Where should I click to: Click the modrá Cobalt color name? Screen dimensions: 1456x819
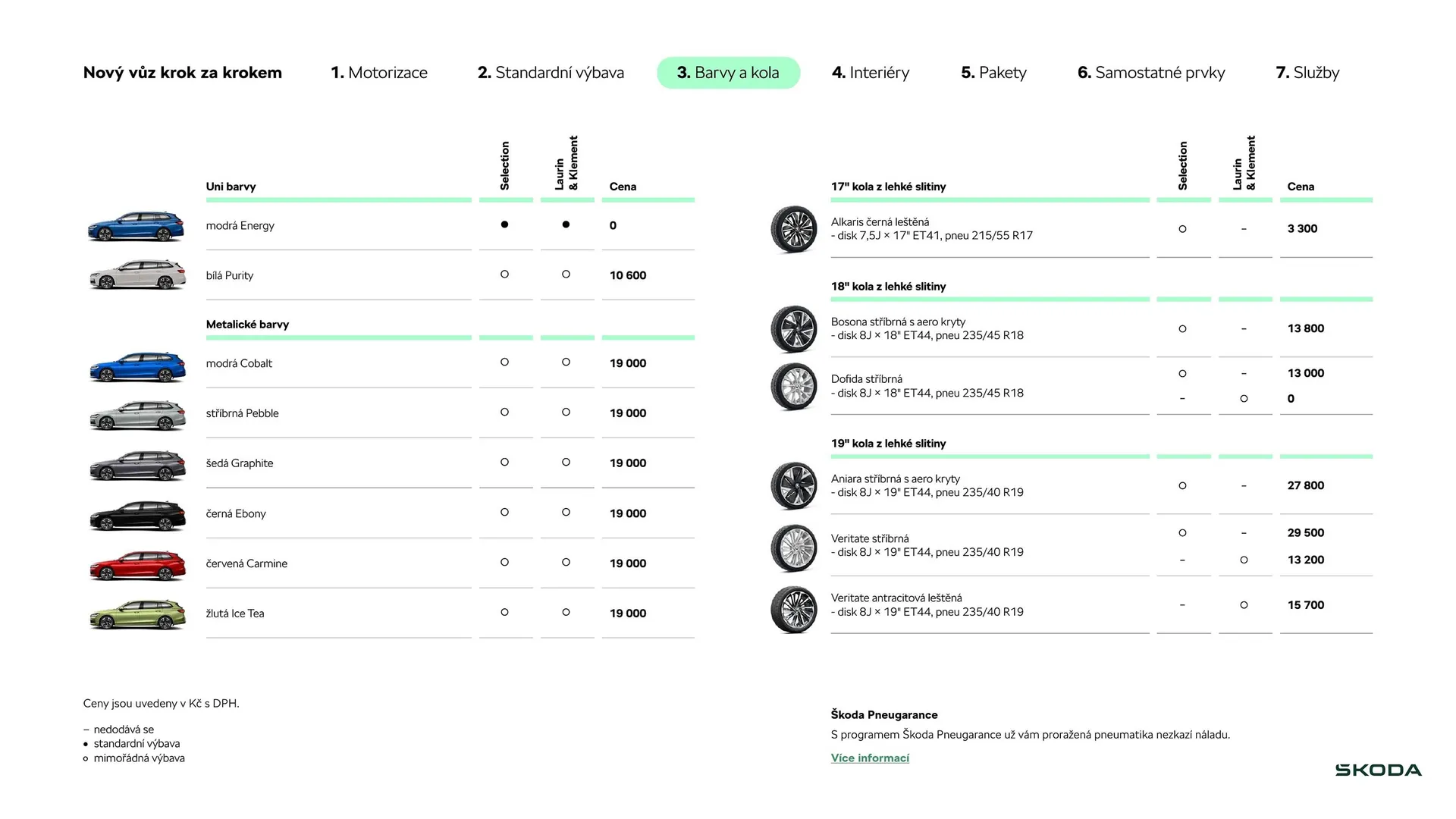239,363
